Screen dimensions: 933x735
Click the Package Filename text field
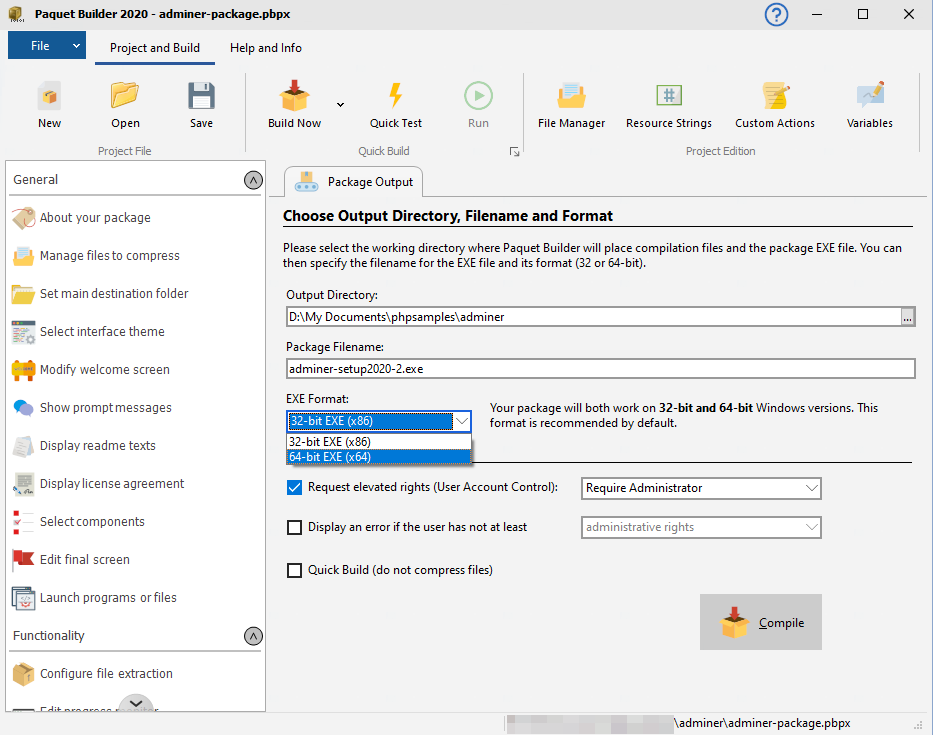600,369
